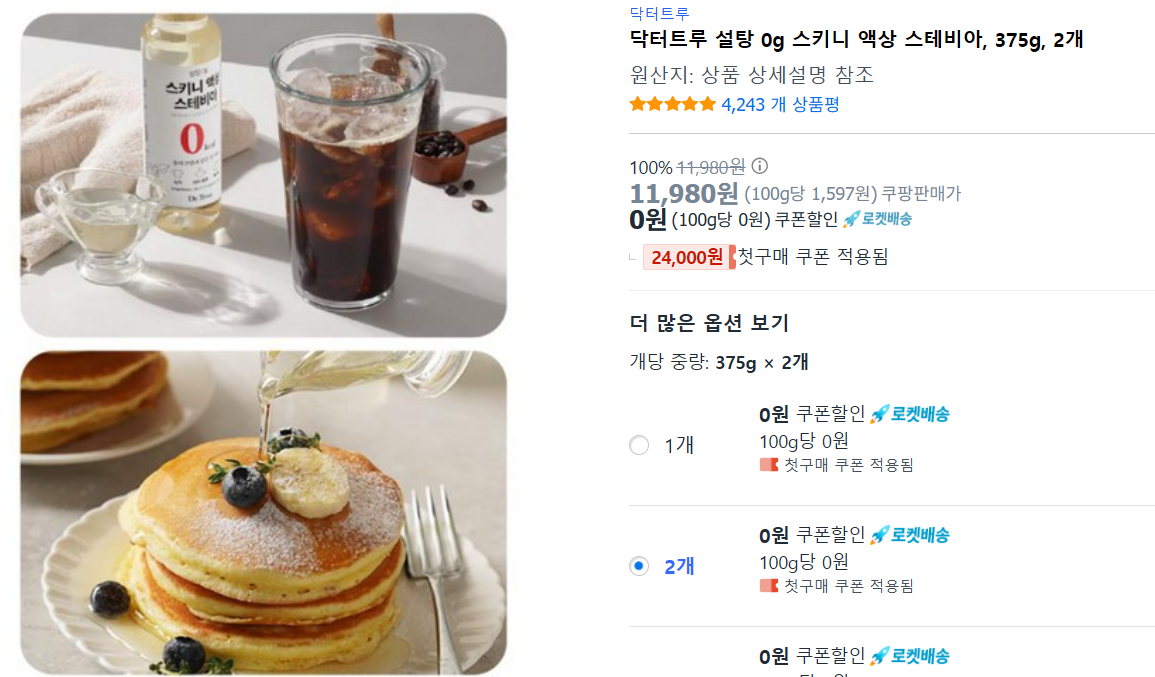Image resolution: width=1155 pixels, height=677 pixels.
Task: Click the info icon next to 11,980원
Action: (759, 166)
